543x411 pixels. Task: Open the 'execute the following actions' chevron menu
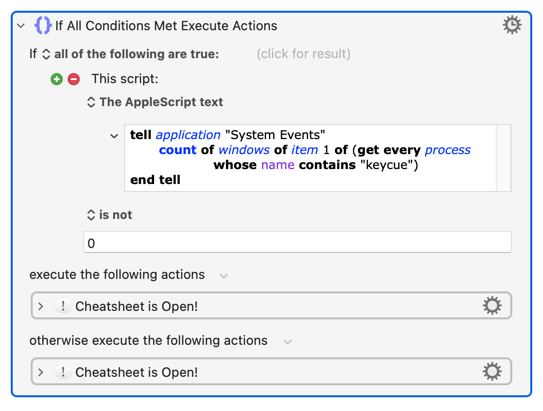click(224, 276)
